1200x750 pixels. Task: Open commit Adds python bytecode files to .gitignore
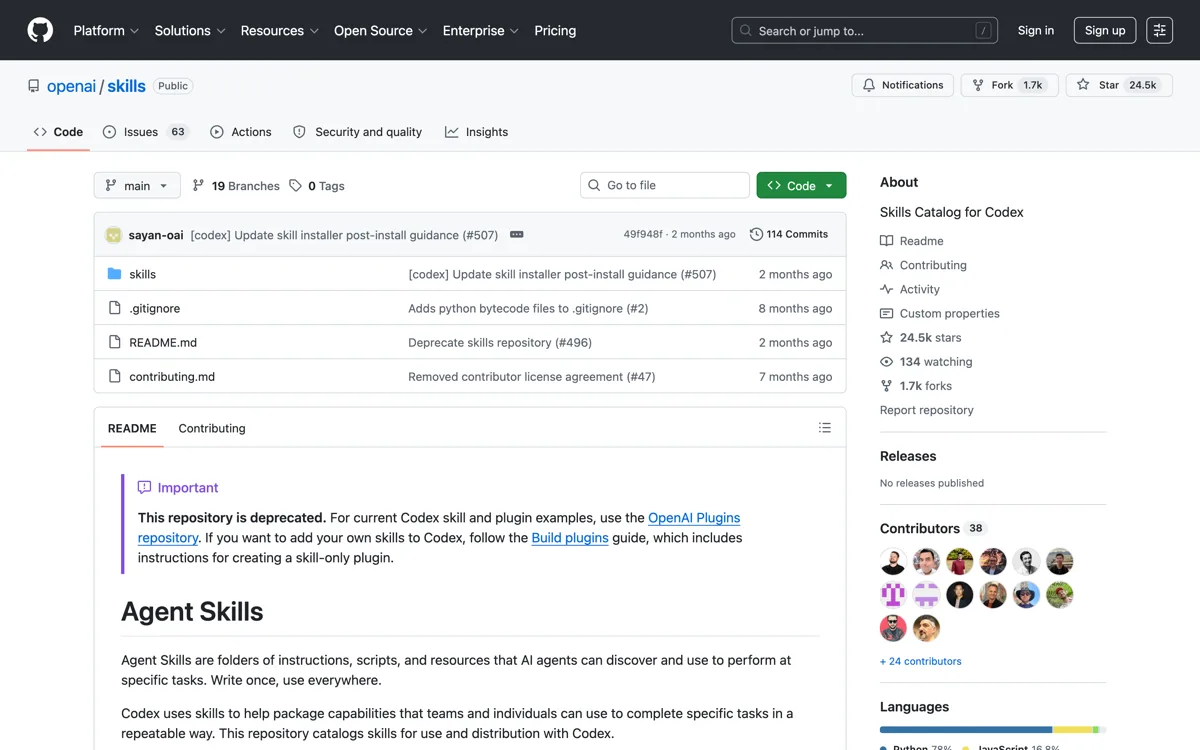click(528, 308)
